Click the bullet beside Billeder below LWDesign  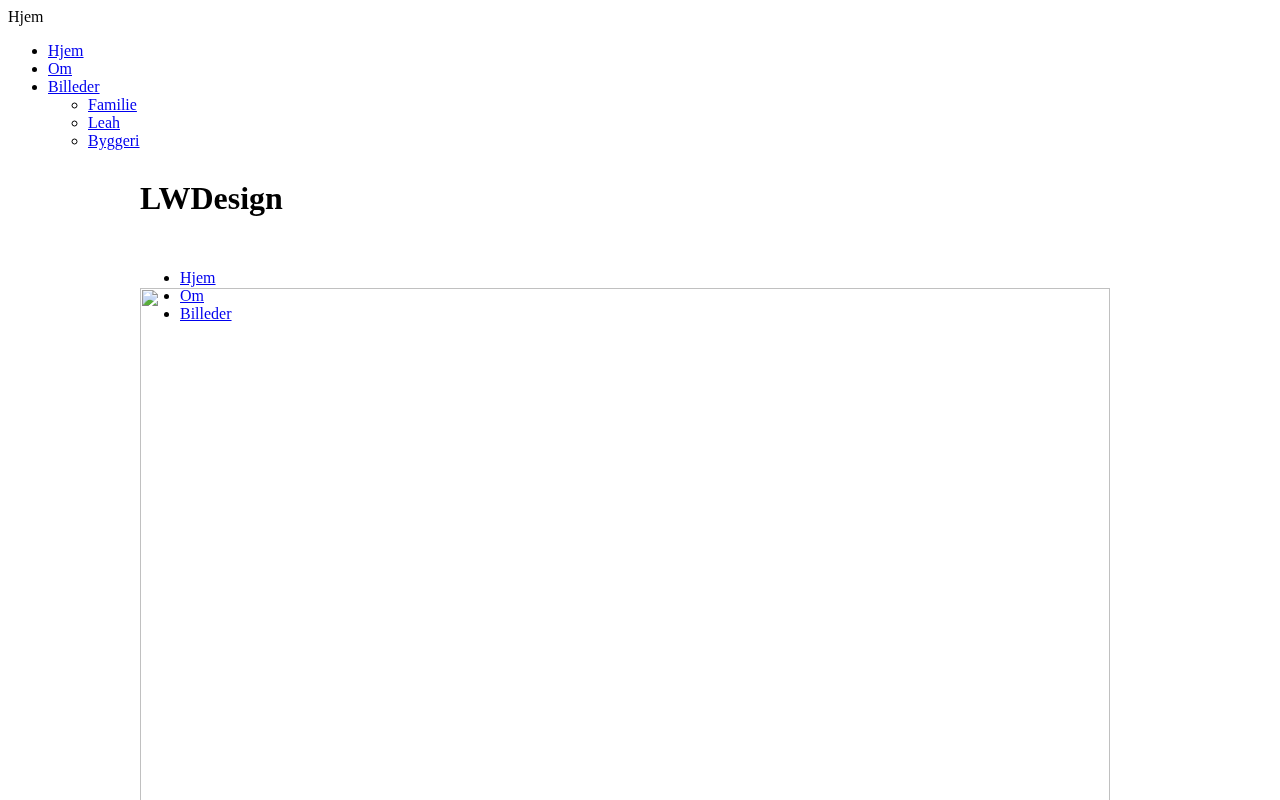click(166, 314)
